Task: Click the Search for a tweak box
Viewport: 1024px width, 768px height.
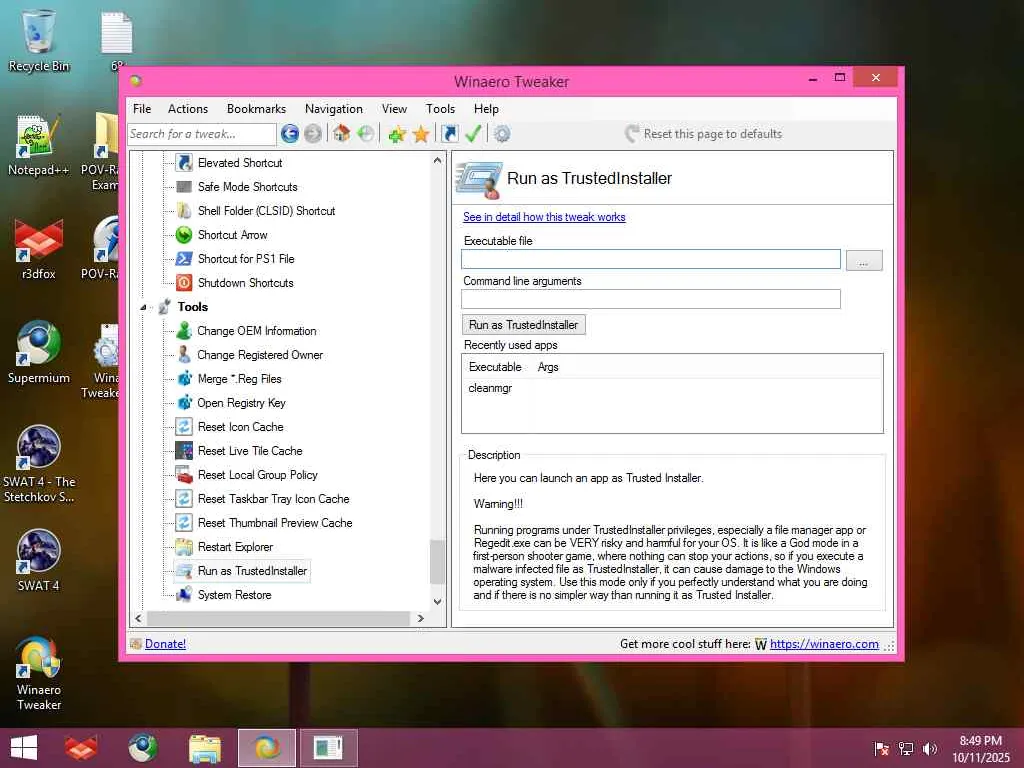Action: tap(202, 134)
